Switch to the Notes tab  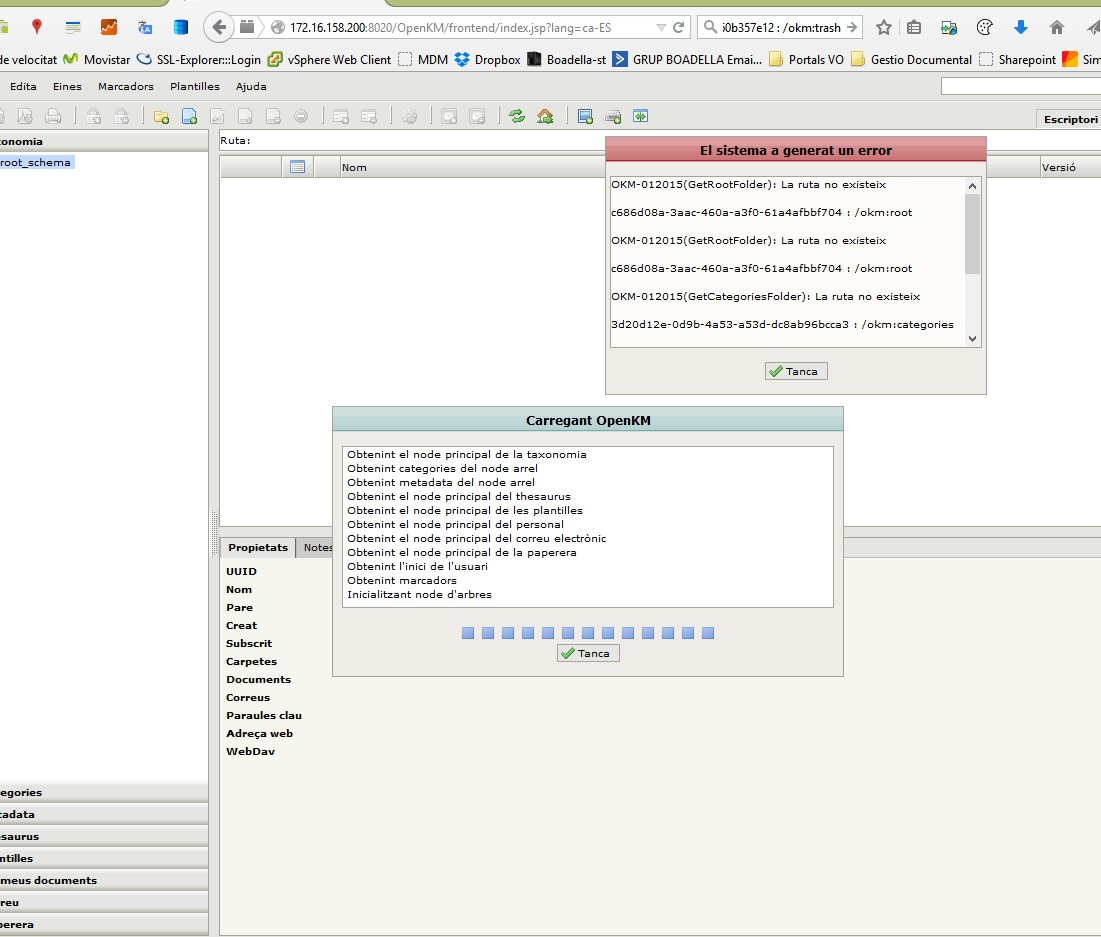(317, 547)
